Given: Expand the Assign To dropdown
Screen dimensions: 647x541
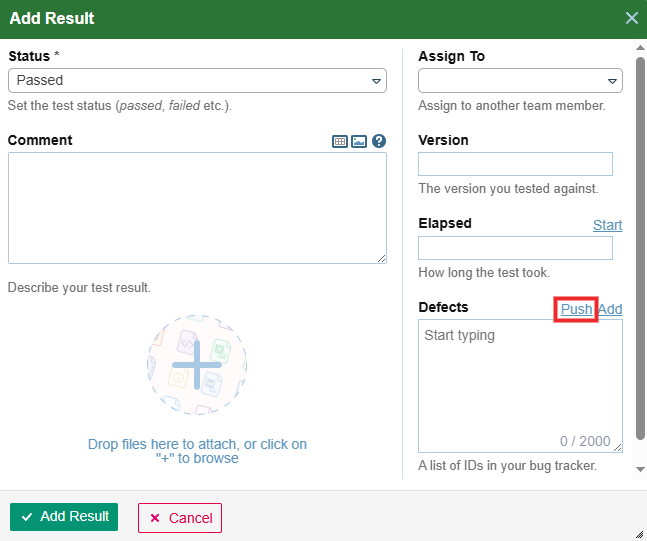Looking at the screenshot, I should 520,81.
